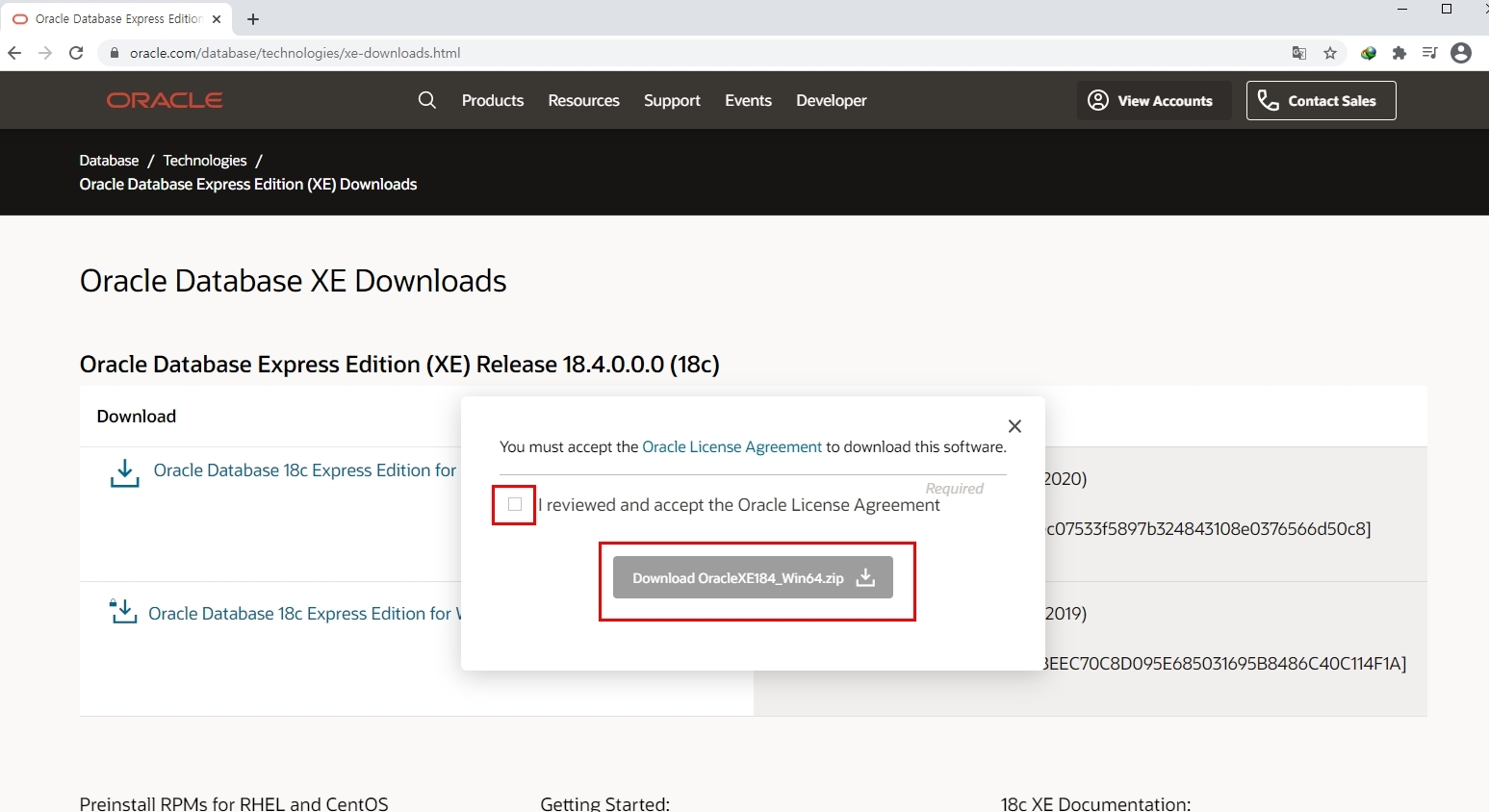Go to the Database breadcrumb link

(x=109, y=160)
